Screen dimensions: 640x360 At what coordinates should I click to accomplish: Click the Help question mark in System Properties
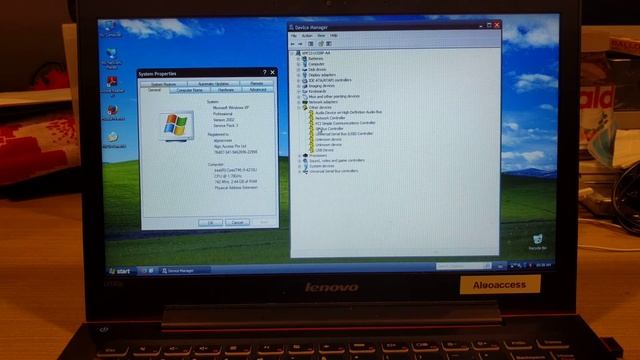pos(264,72)
